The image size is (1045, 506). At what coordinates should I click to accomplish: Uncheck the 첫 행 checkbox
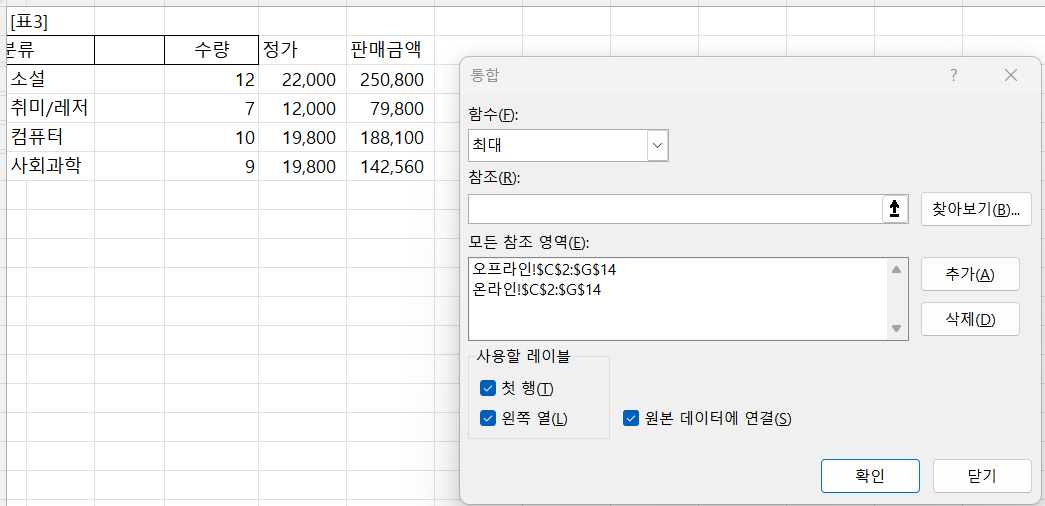[x=488, y=388]
